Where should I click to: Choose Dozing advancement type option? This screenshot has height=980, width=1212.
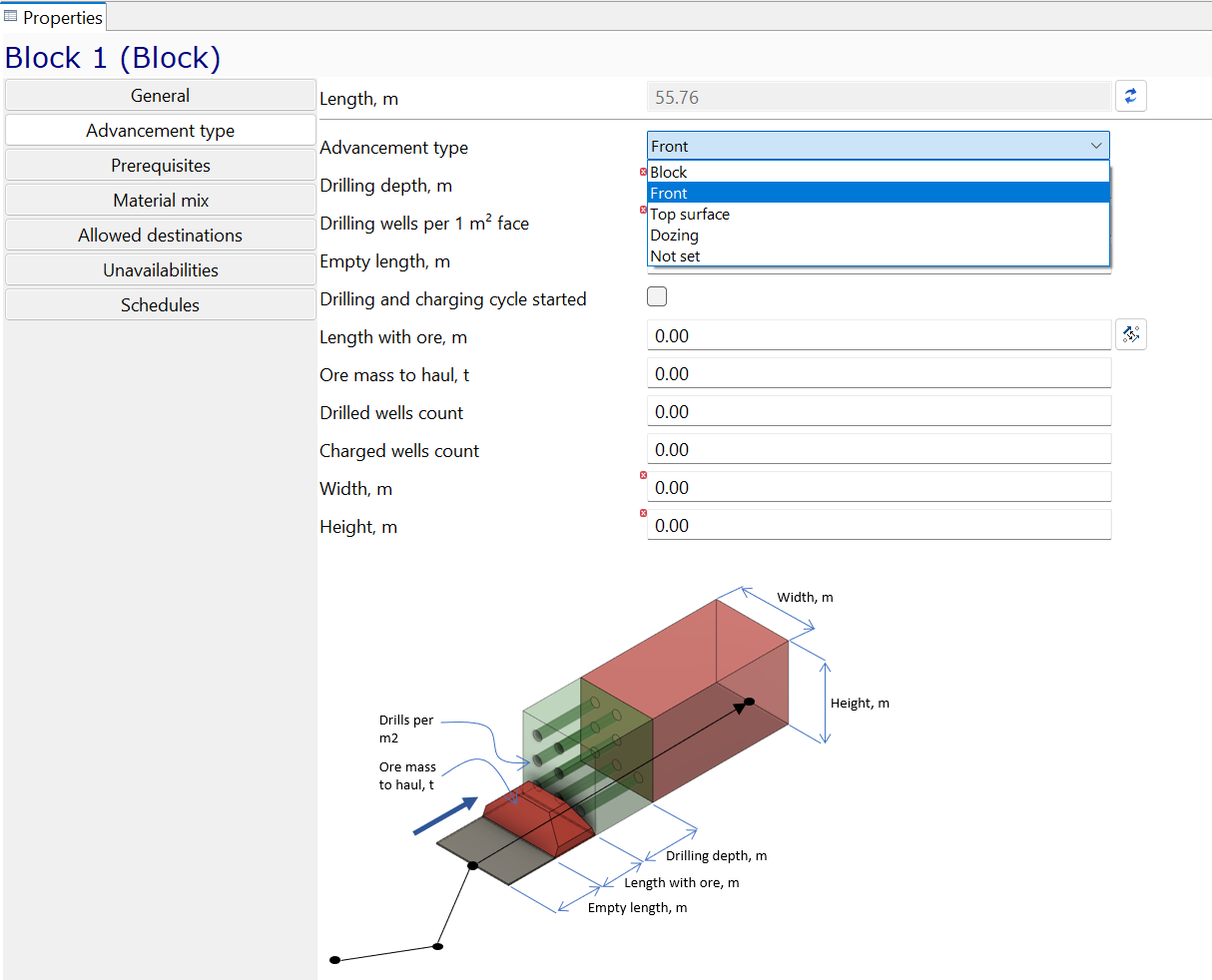(x=879, y=235)
